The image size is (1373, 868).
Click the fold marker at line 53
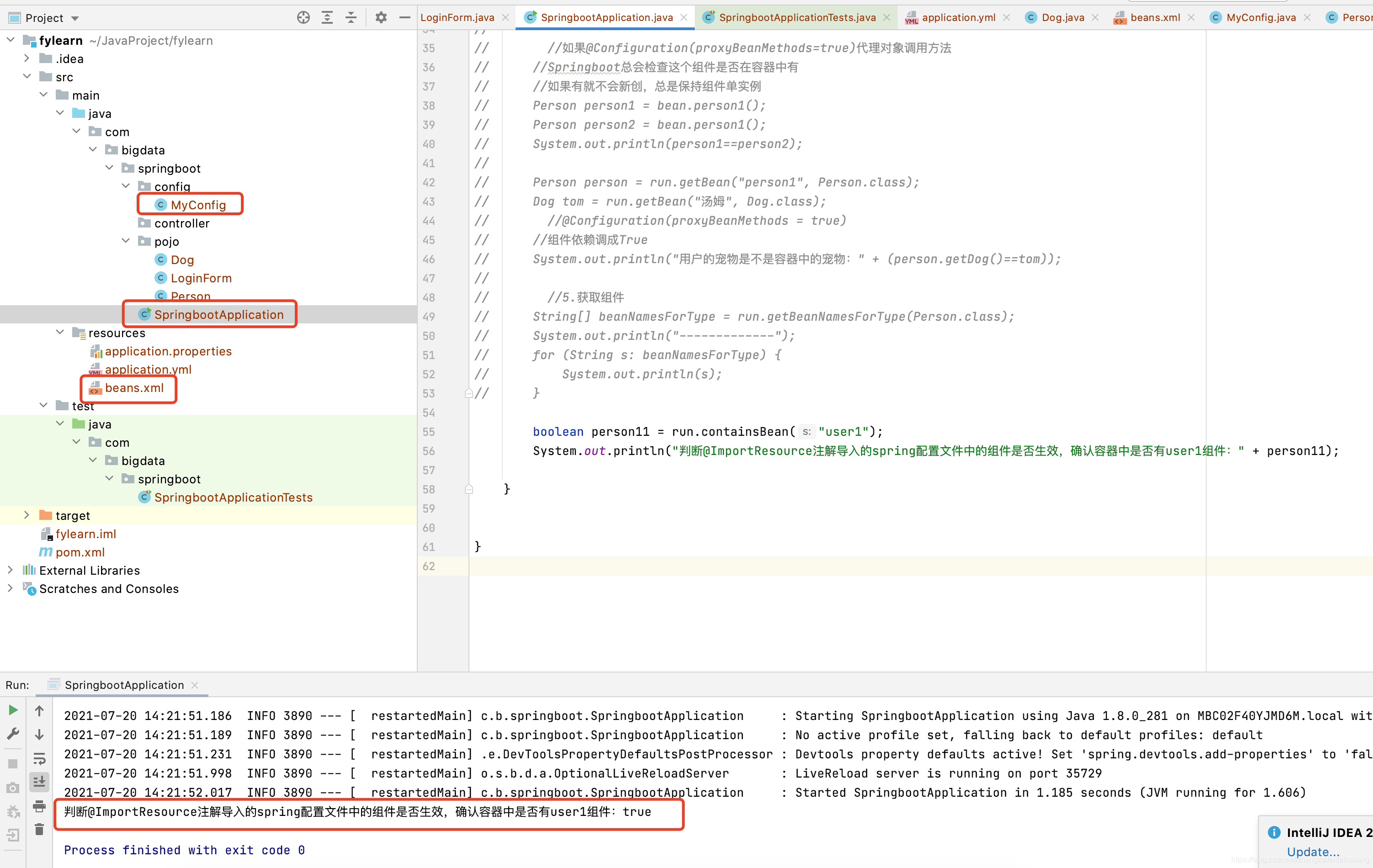(x=468, y=393)
